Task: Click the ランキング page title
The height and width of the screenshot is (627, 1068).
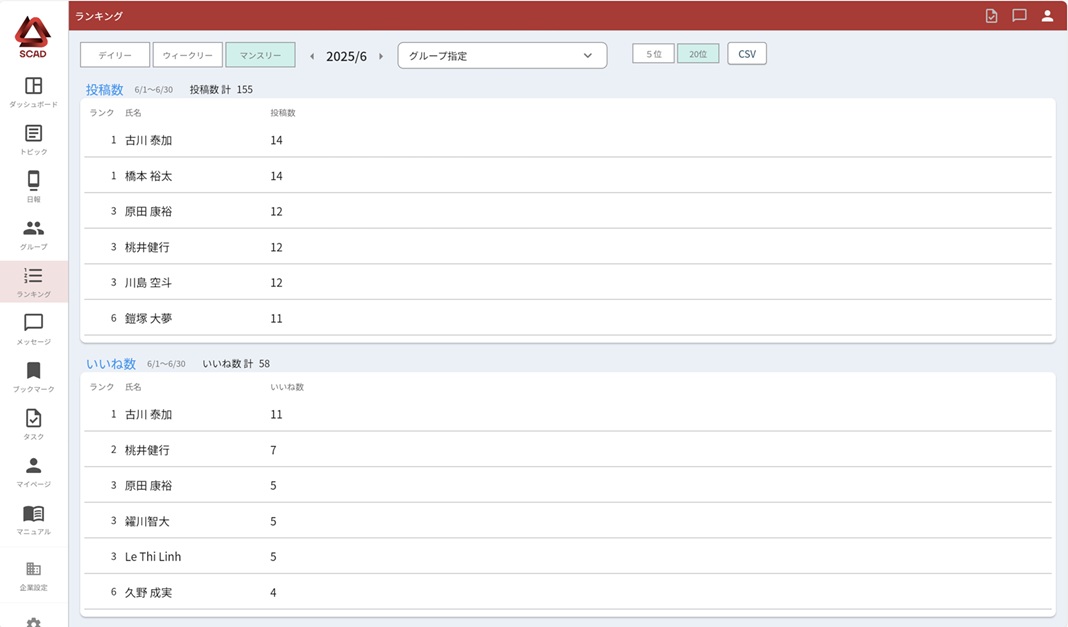Action: coord(99,16)
